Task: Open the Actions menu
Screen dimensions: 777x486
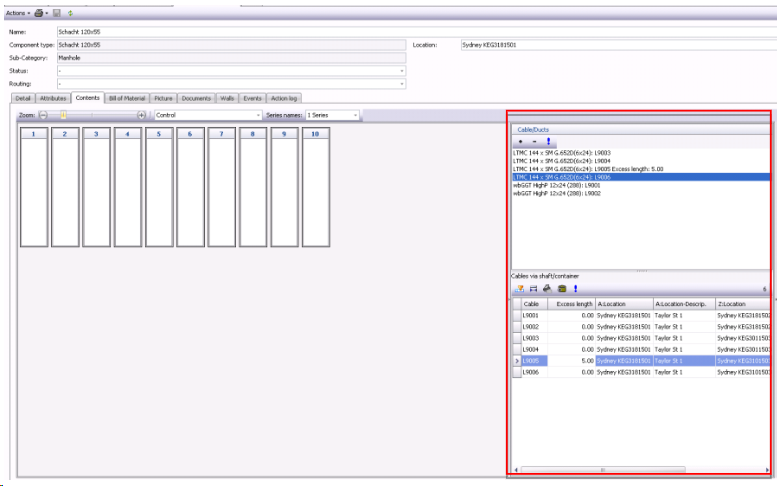Action: 18,13
